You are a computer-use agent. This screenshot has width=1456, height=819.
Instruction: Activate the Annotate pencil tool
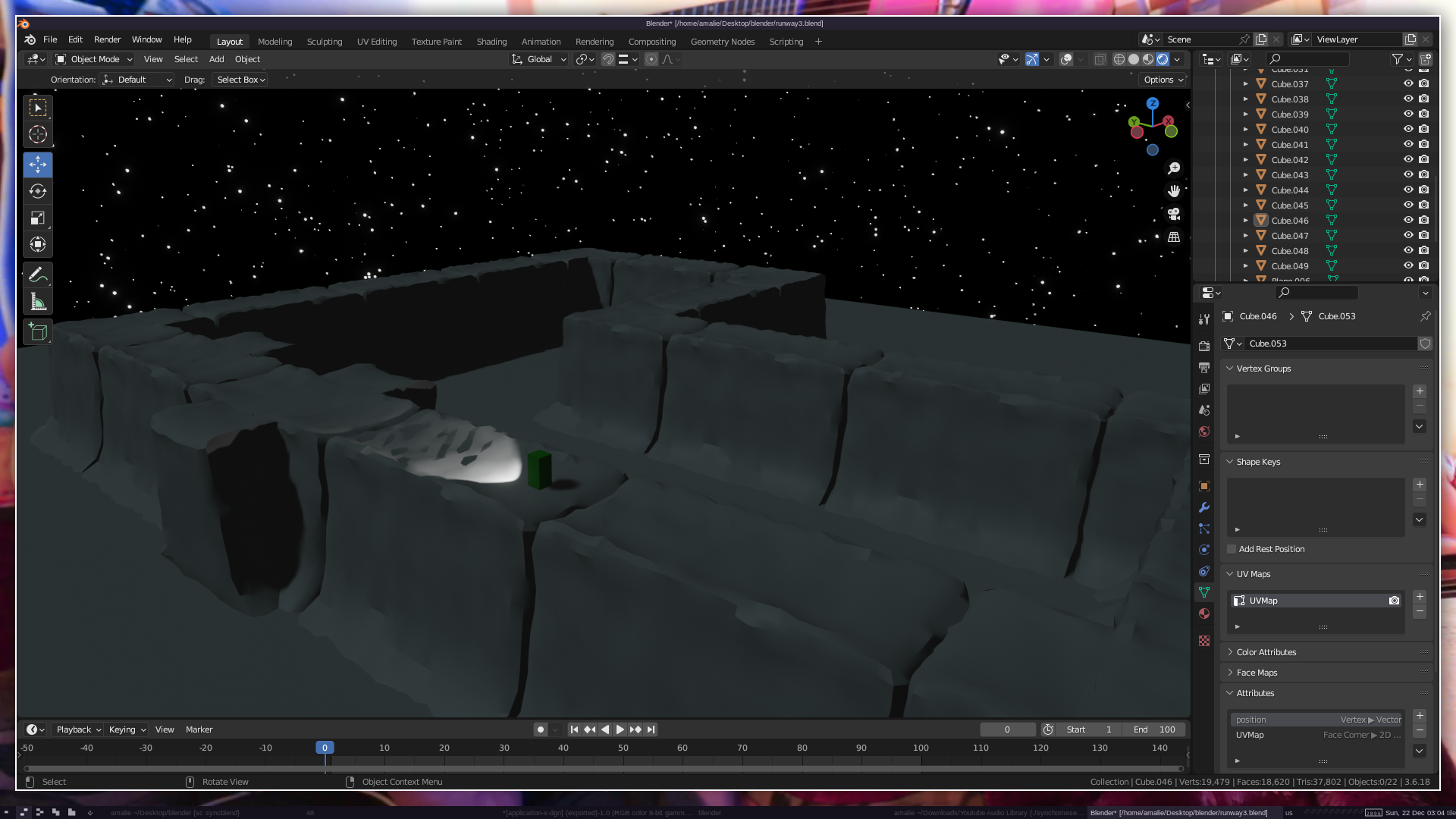click(x=38, y=275)
